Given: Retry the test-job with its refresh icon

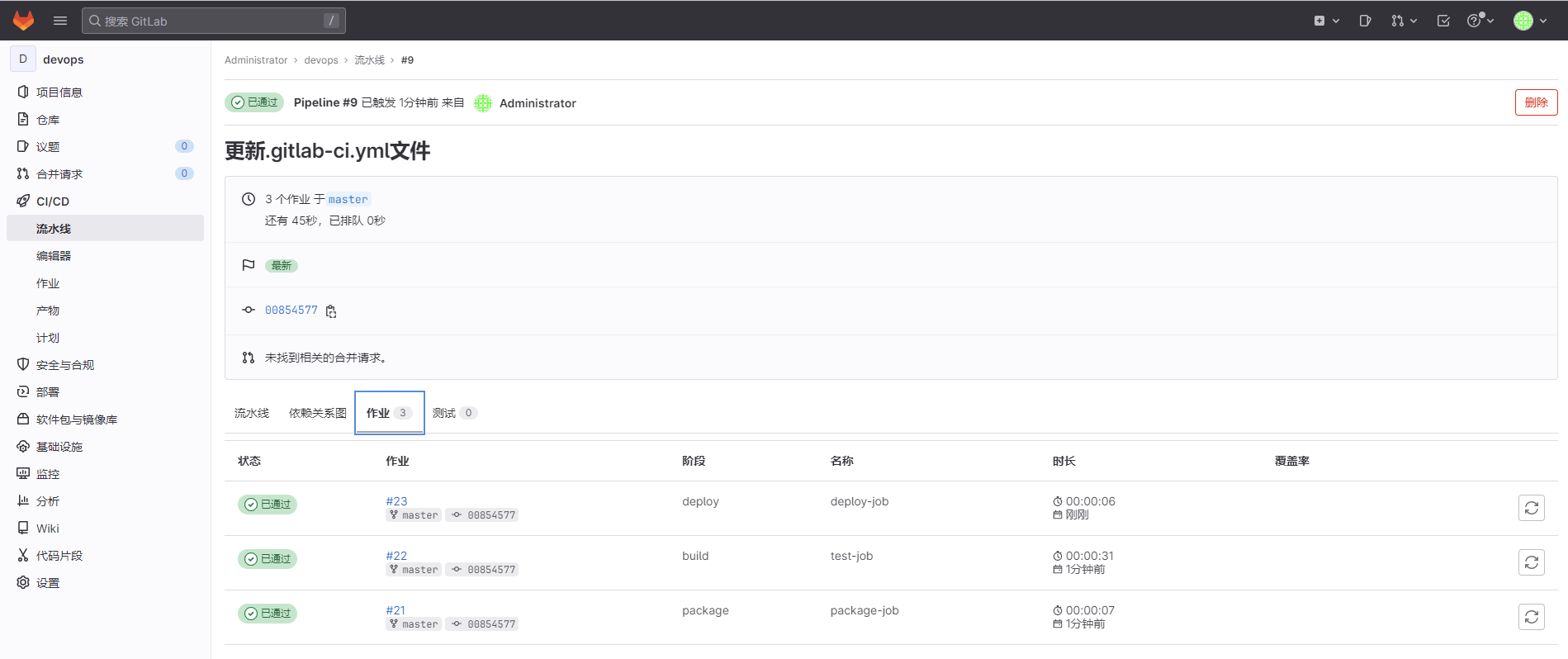Looking at the screenshot, I should pyautogui.click(x=1531, y=562).
